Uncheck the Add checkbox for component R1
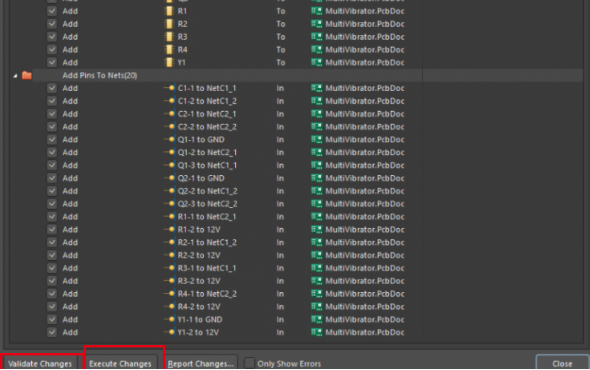This screenshot has width=590, height=370. (x=52, y=11)
